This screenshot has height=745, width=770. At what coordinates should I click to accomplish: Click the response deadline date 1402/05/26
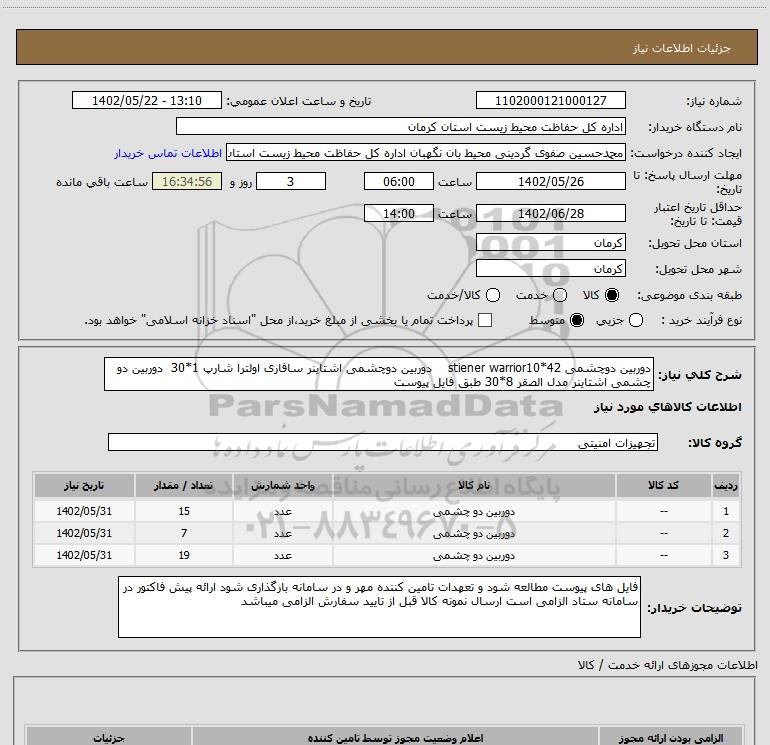(x=550, y=182)
